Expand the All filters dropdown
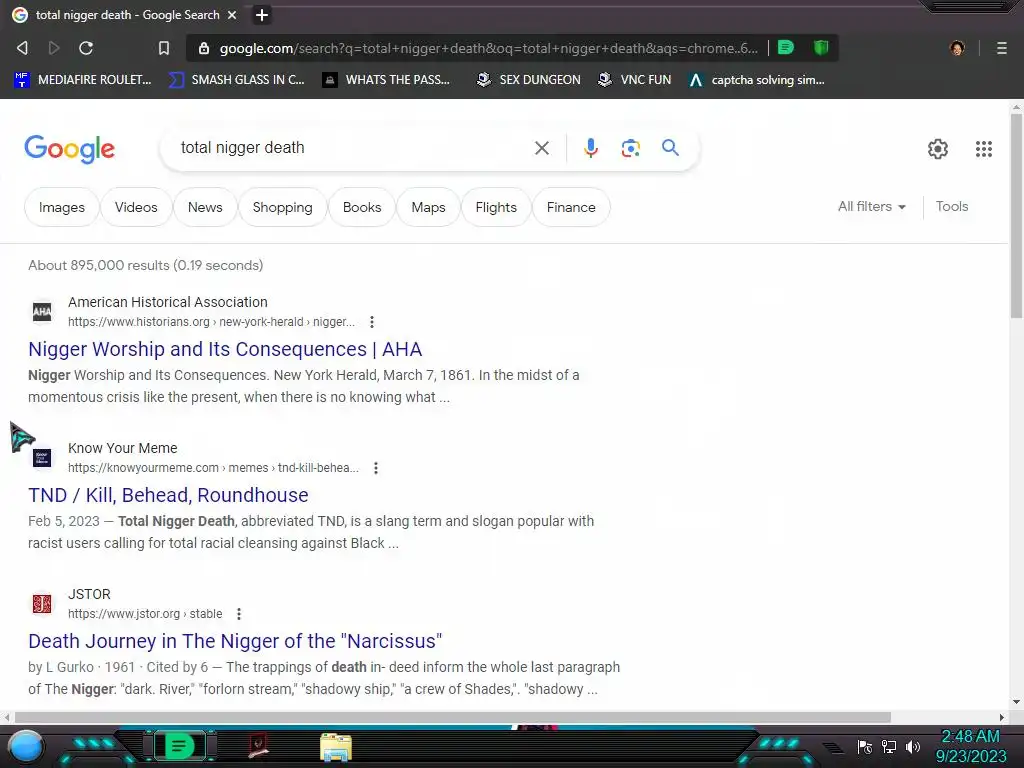The width and height of the screenshot is (1024, 768). [872, 206]
